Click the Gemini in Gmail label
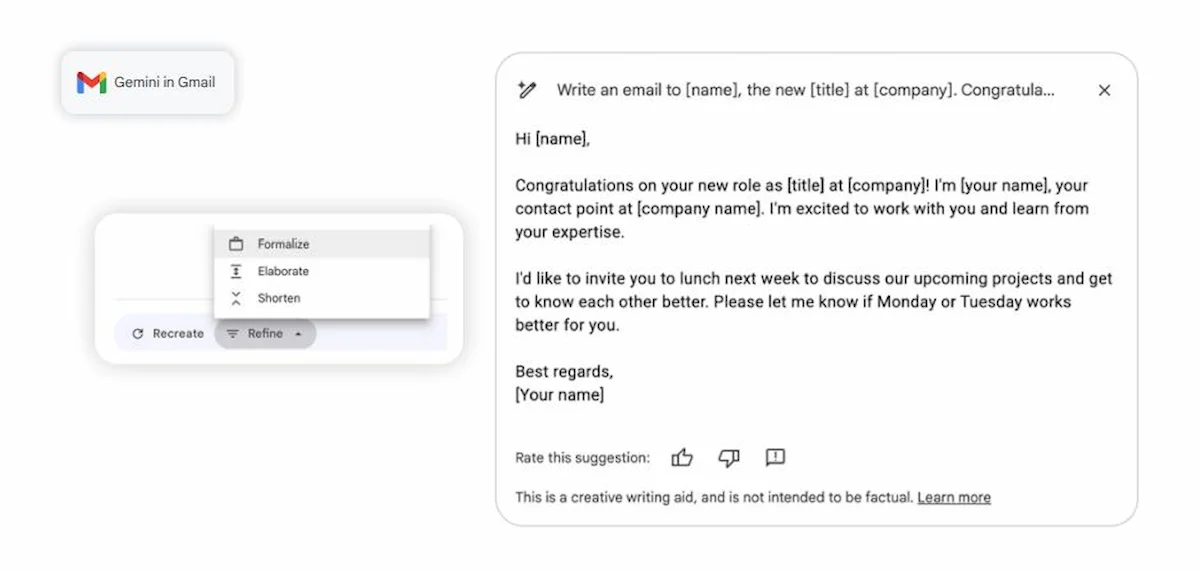 (x=164, y=82)
